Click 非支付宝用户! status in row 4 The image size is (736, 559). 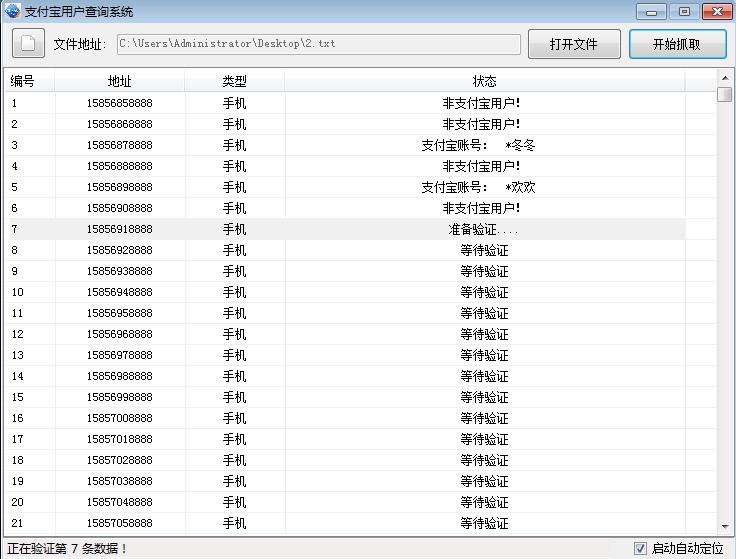(481, 166)
